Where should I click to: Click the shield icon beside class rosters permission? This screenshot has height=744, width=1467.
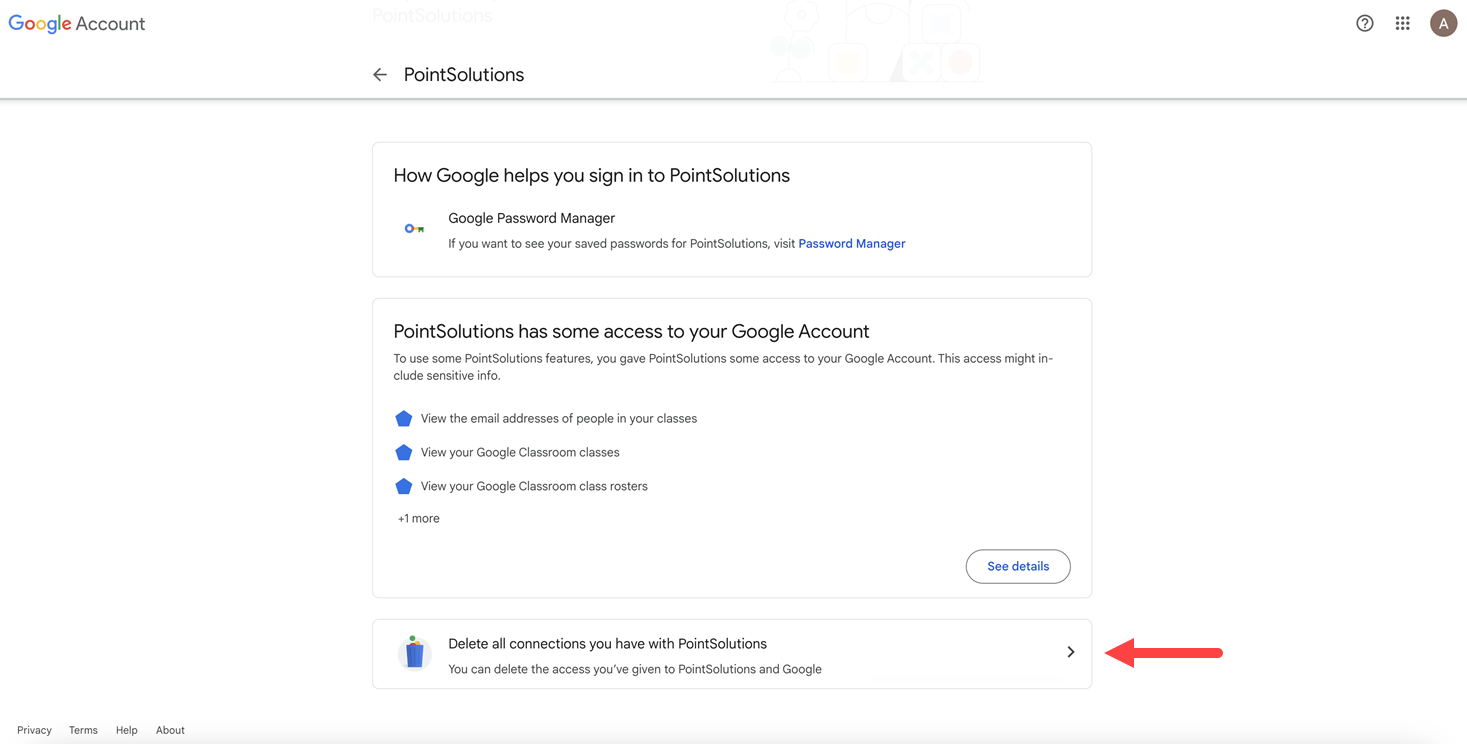point(404,486)
